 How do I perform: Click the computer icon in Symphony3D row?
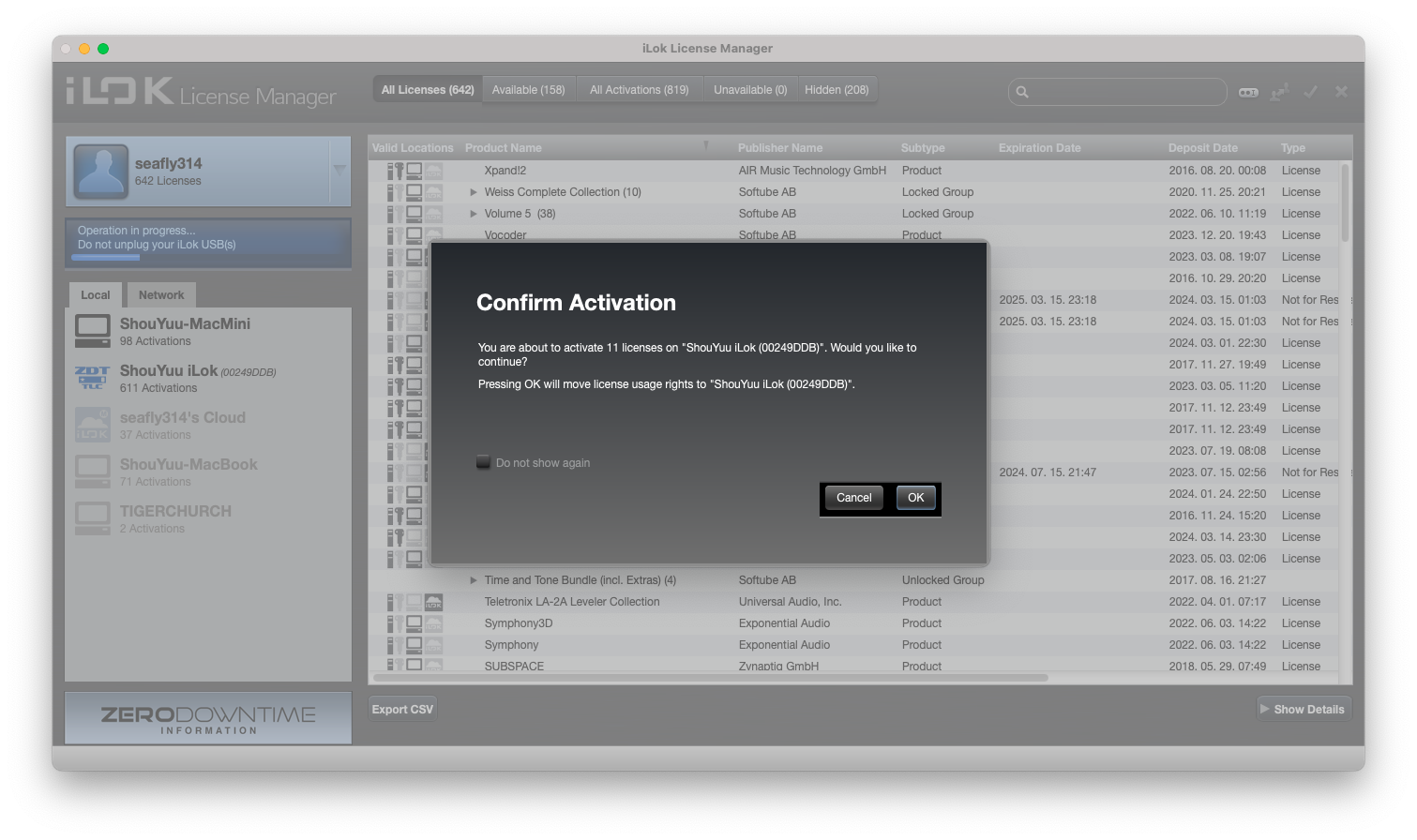pyautogui.click(x=414, y=623)
